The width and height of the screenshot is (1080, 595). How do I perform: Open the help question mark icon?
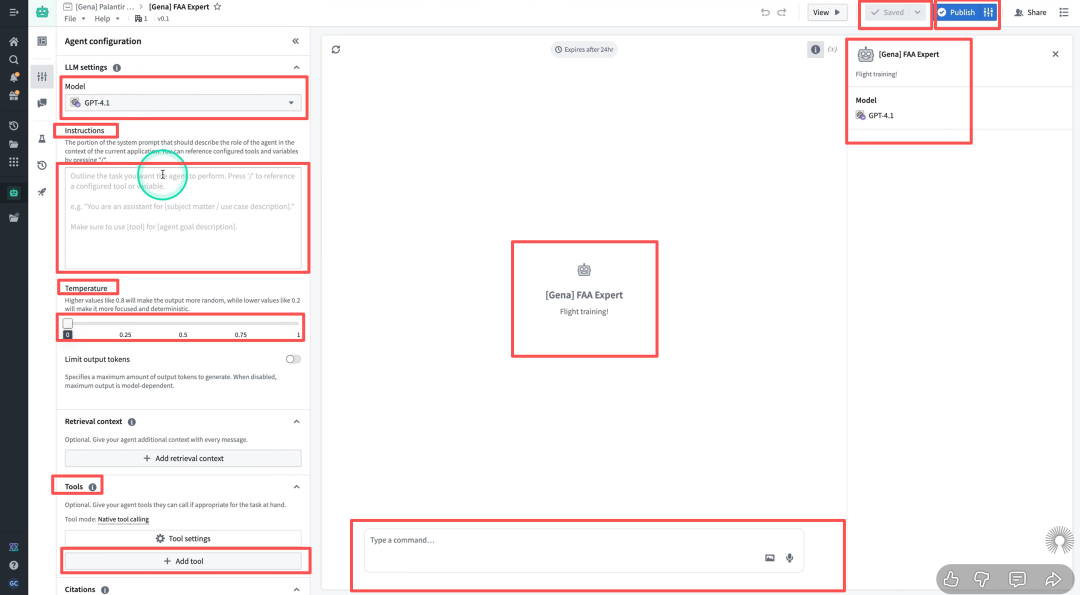pyautogui.click(x=13, y=565)
